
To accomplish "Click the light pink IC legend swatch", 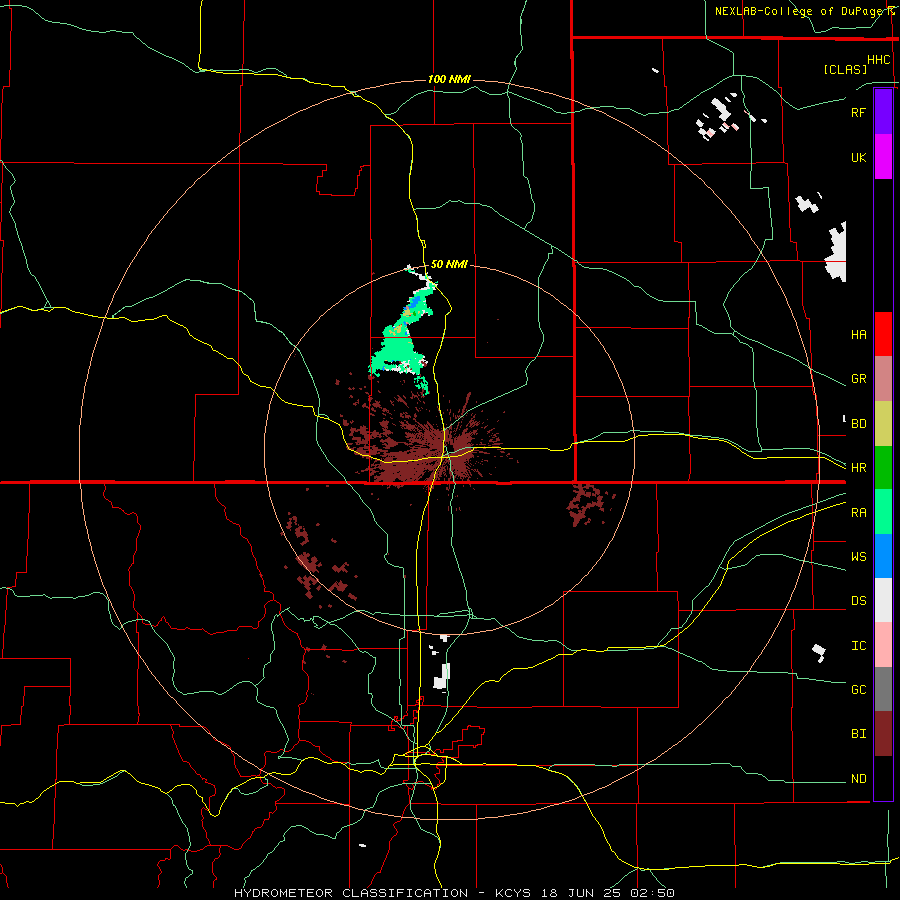I will [x=883, y=645].
